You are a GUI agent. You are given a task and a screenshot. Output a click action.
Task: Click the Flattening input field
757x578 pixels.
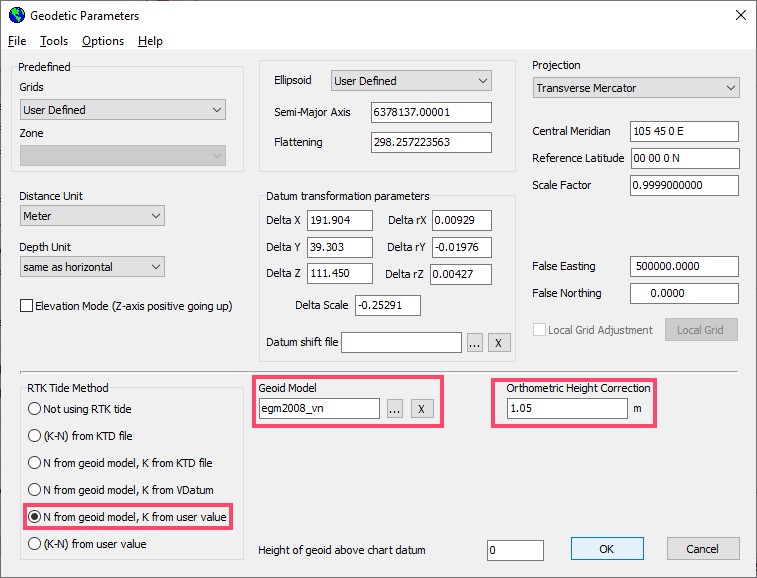[431, 142]
